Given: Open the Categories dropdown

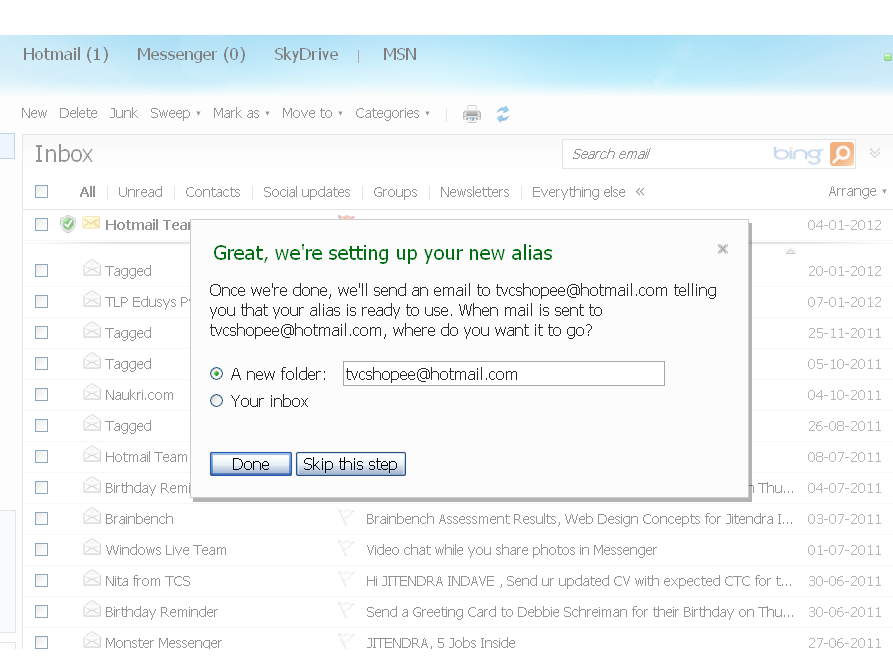Looking at the screenshot, I should click(x=392, y=113).
